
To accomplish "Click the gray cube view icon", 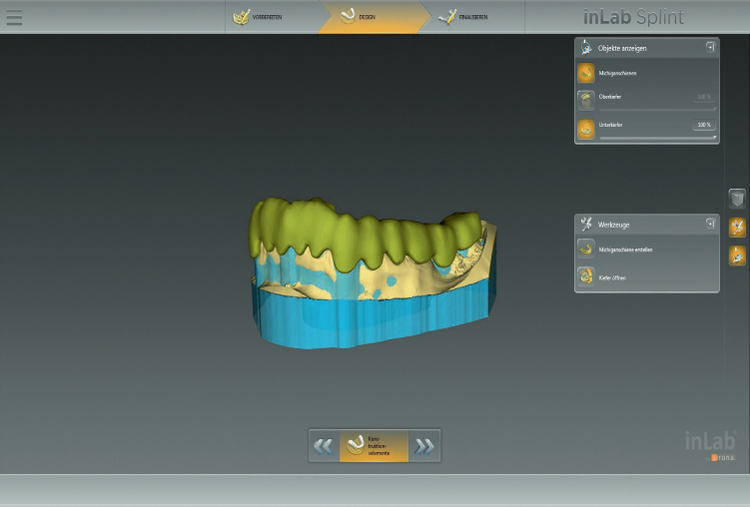I will pos(737,199).
